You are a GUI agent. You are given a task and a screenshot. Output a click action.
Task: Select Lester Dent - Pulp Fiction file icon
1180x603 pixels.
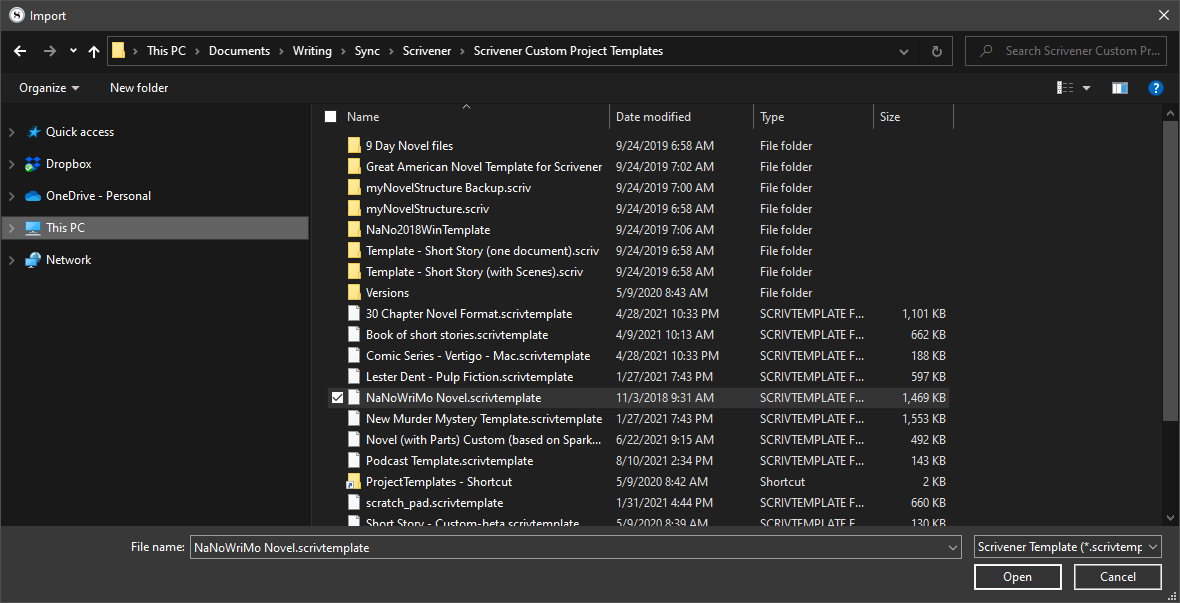click(x=354, y=376)
